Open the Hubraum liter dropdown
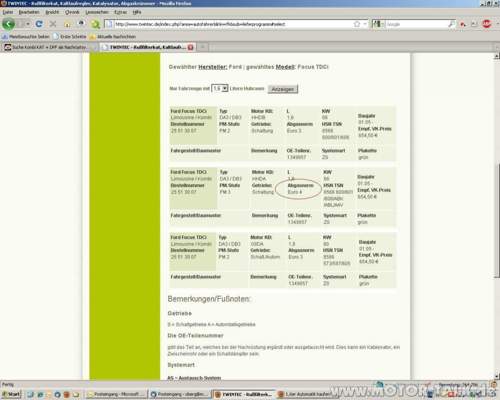Viewport: 500px width, 400px height. 220,88
